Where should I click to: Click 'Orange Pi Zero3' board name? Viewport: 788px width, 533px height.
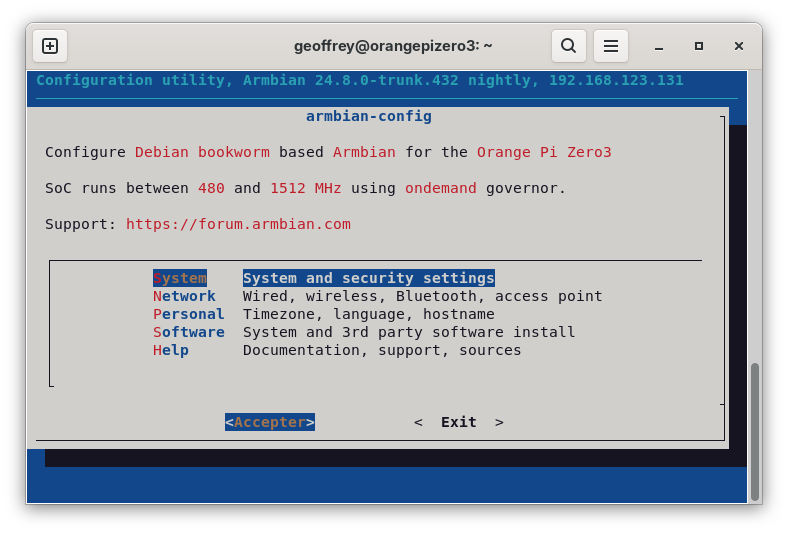coord(544,152)
